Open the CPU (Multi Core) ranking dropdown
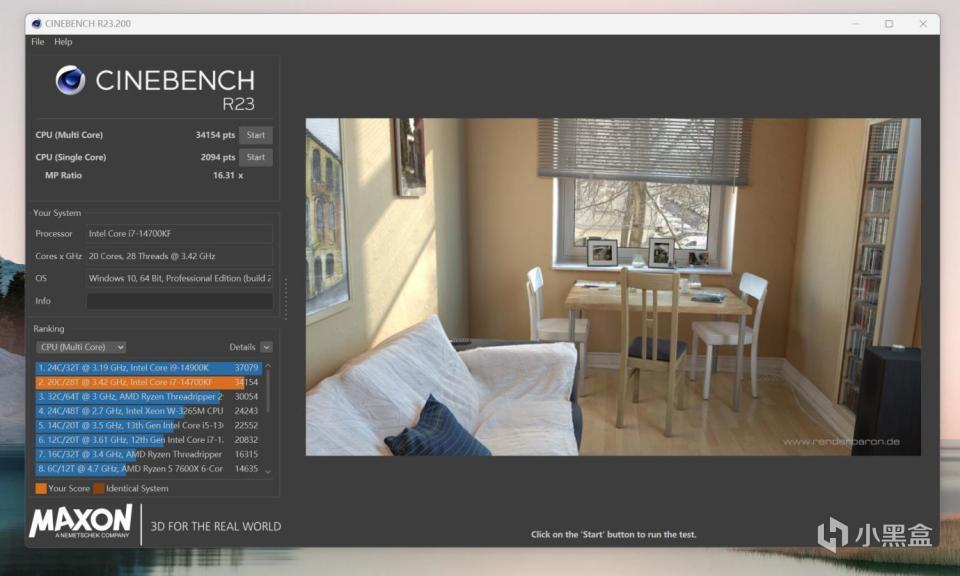Image resolution: width=960 pixels, height=576 pixels. pos(81,347)
